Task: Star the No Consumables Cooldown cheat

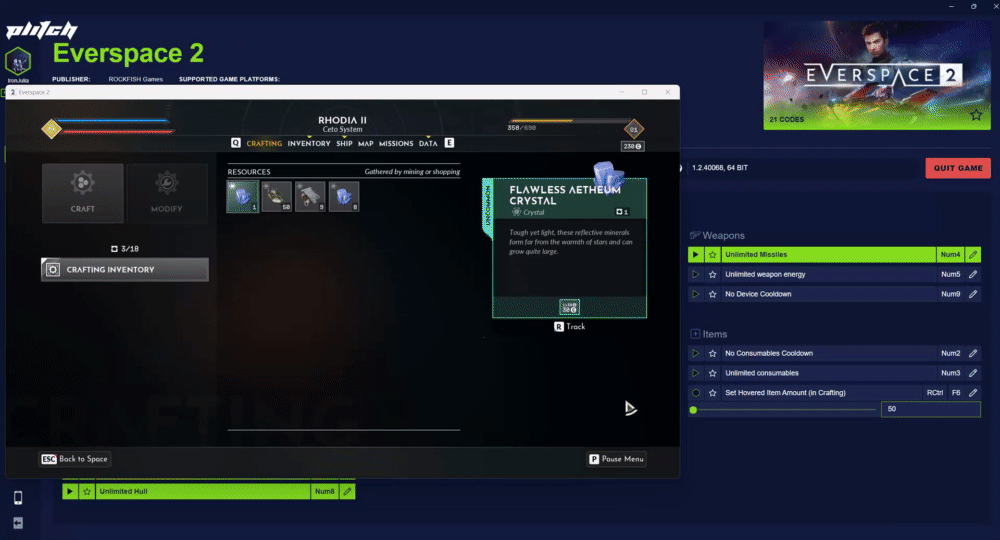Action: [x=712, y=353]
